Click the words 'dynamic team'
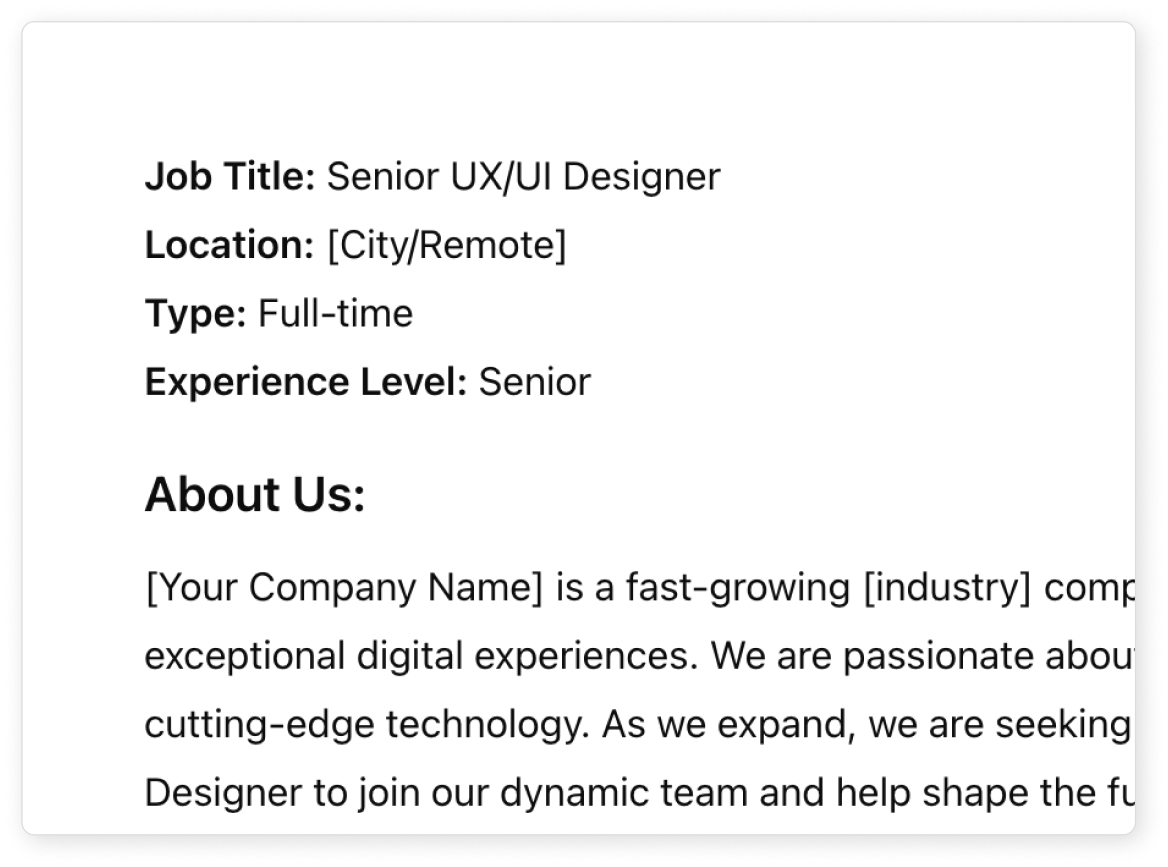This screenshot has height=867, width=1168. click(x=624, y=793)
